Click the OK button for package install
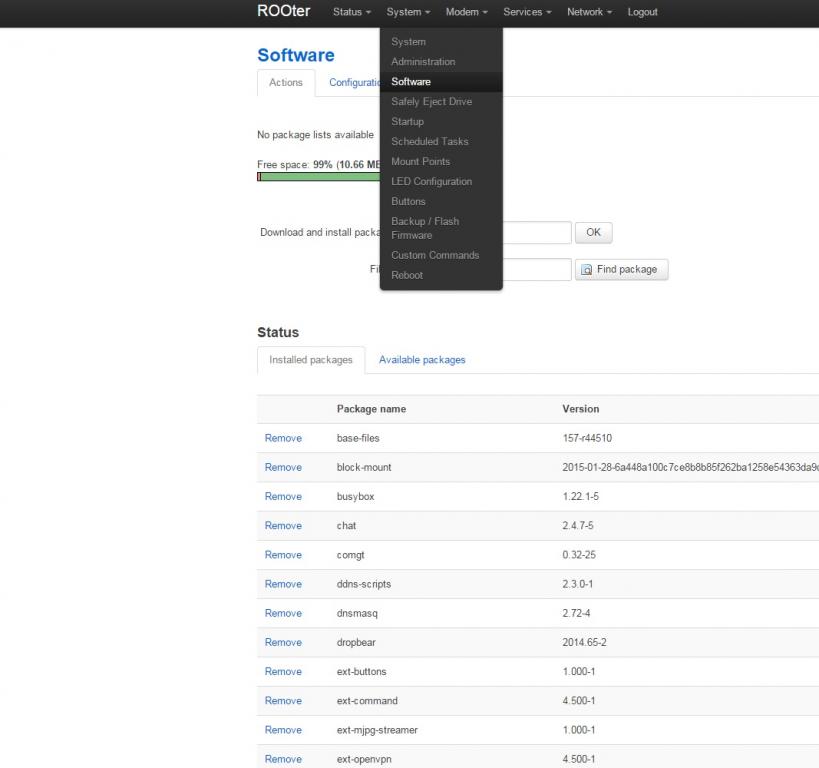The image size is (819, 768). click(593, 232)
